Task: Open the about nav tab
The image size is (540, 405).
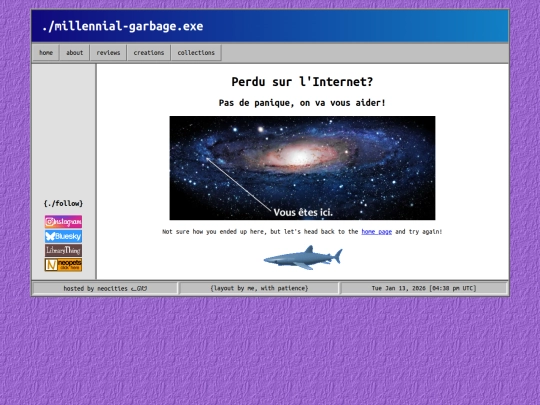Action: point(74,53)
